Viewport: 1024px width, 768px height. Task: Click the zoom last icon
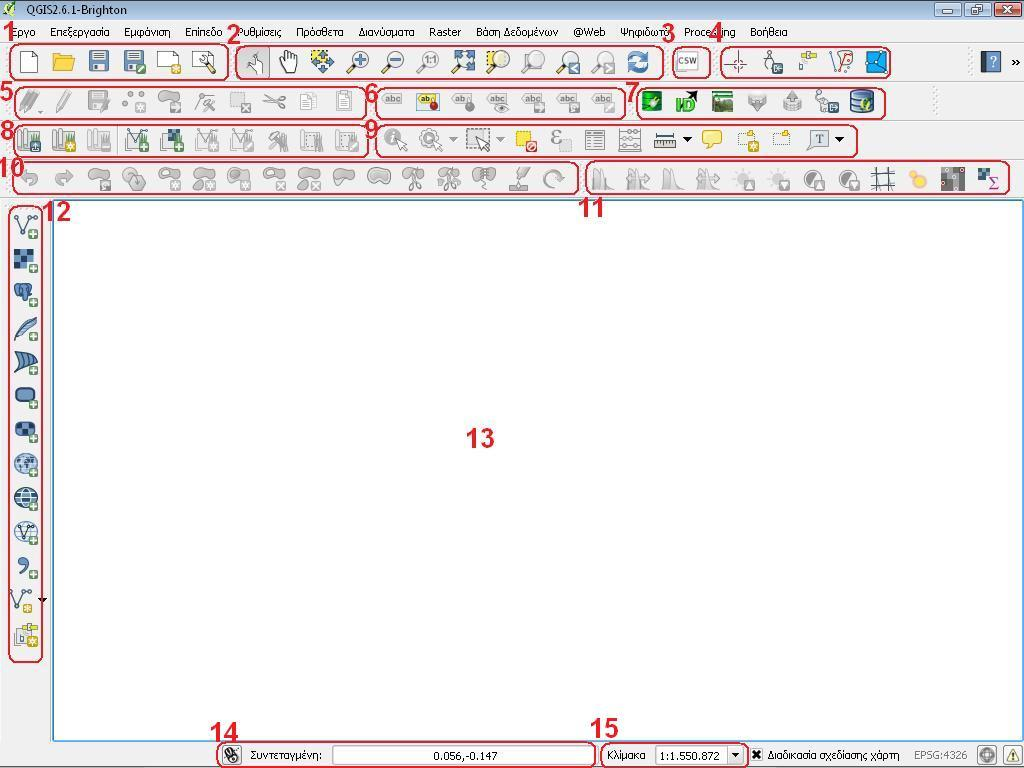tap(568, 62)
